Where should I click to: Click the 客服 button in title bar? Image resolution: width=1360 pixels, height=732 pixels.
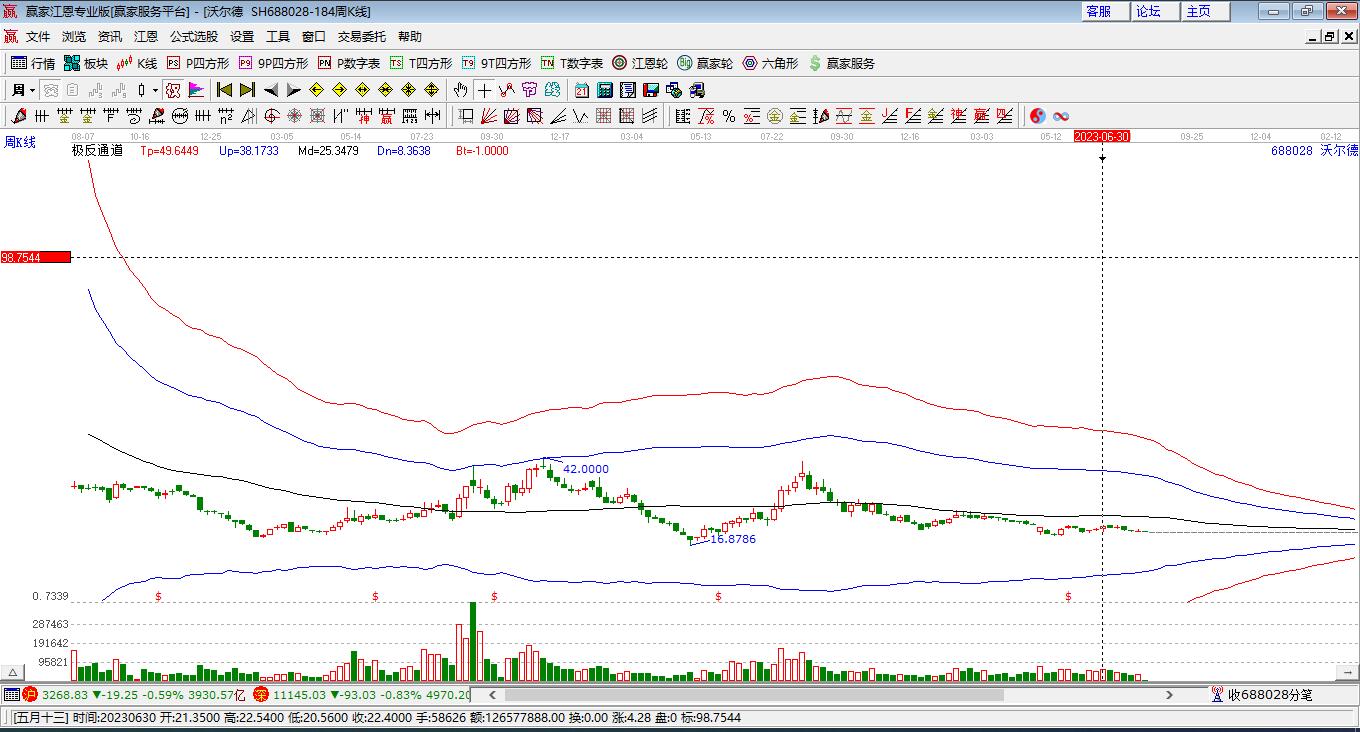(1105, 11)
